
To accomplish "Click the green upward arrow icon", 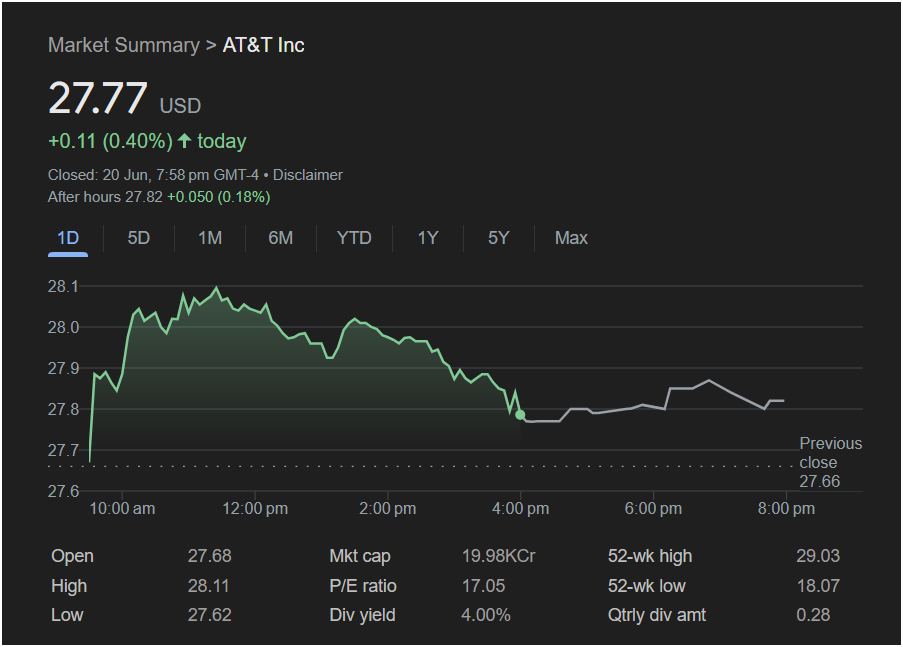I will 184,141.
